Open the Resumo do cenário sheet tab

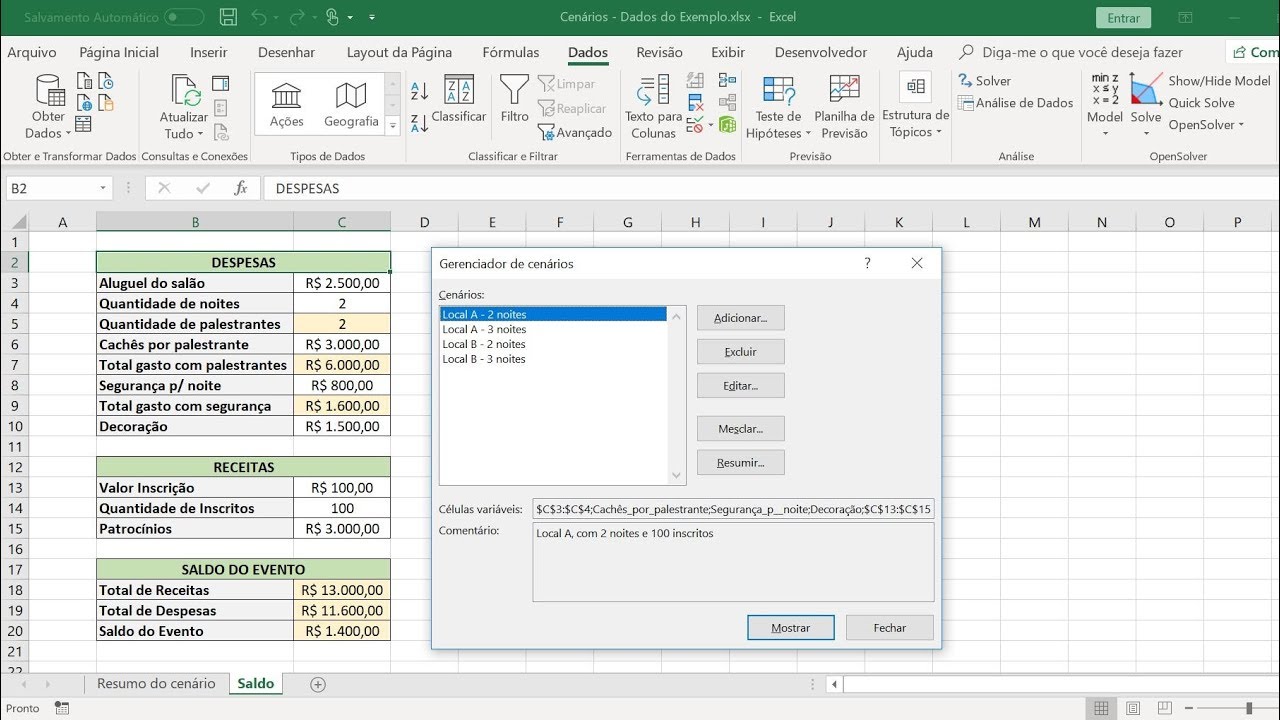coord(156,684)
